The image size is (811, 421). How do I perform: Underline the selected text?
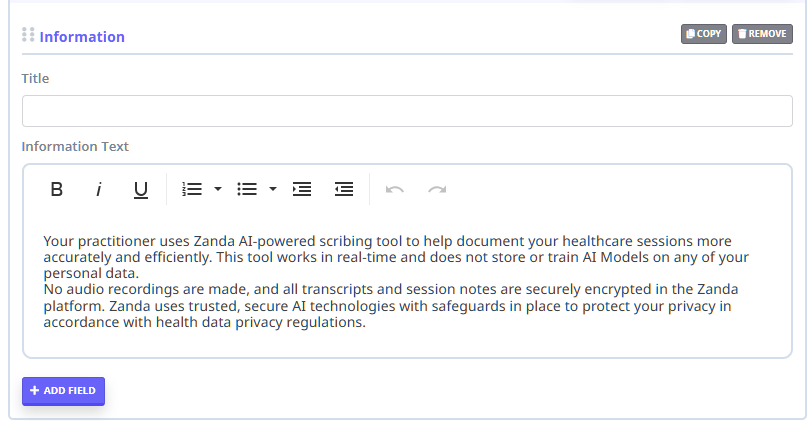(x=141, y=189)
